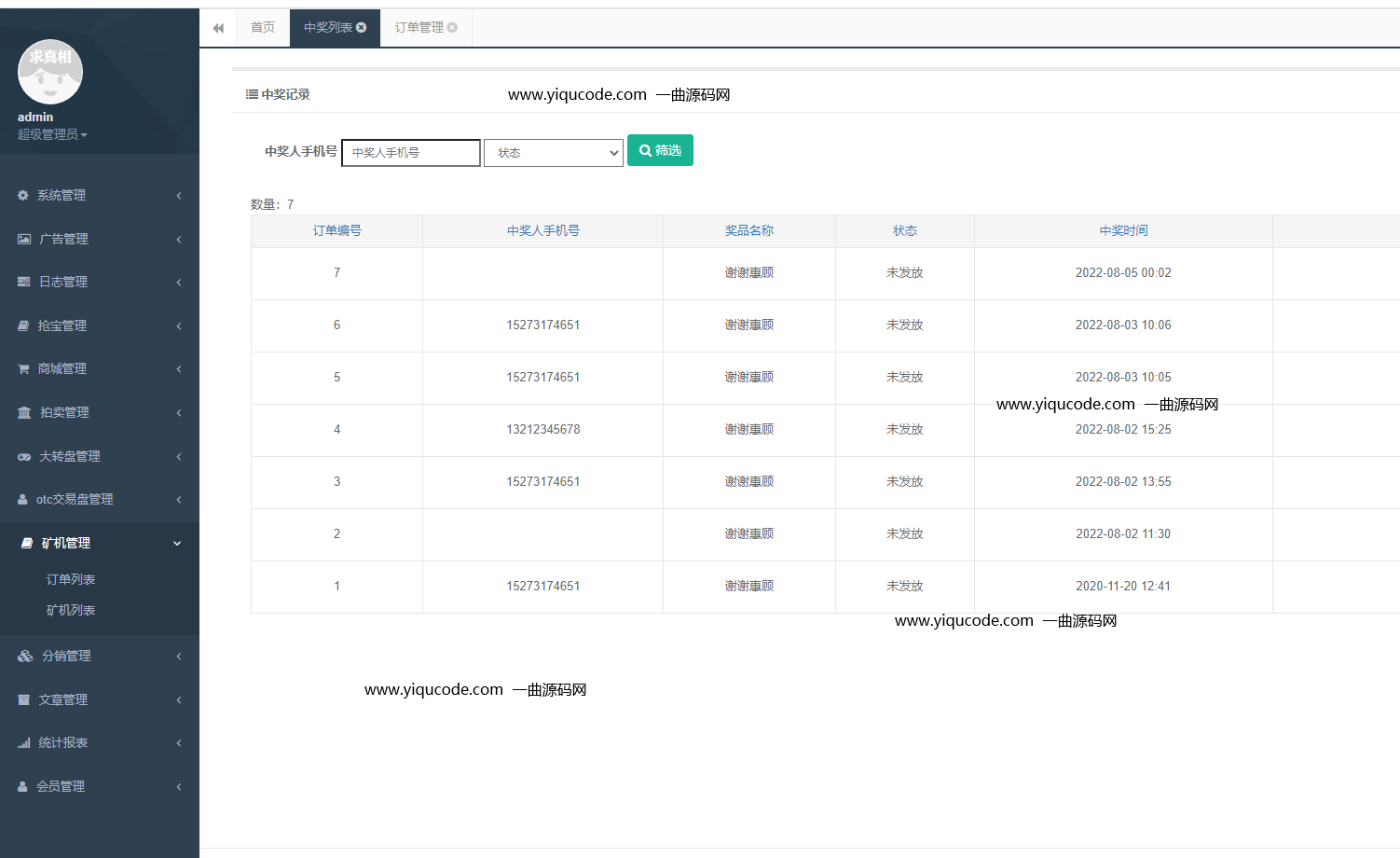Click the 状态 column header
Image resolution: width=1400 pixels, height=858 pixels.
coord(905,230)
